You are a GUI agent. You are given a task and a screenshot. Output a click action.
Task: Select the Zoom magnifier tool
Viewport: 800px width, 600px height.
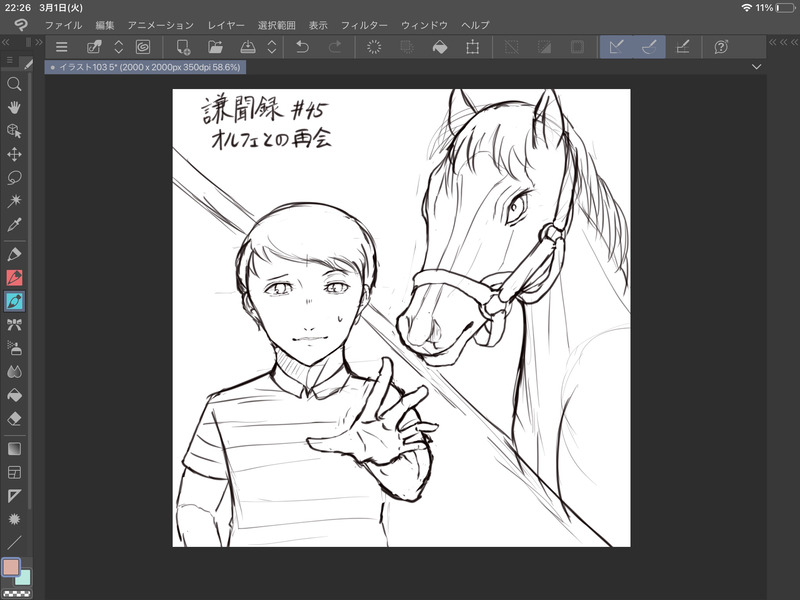point(14,84)
